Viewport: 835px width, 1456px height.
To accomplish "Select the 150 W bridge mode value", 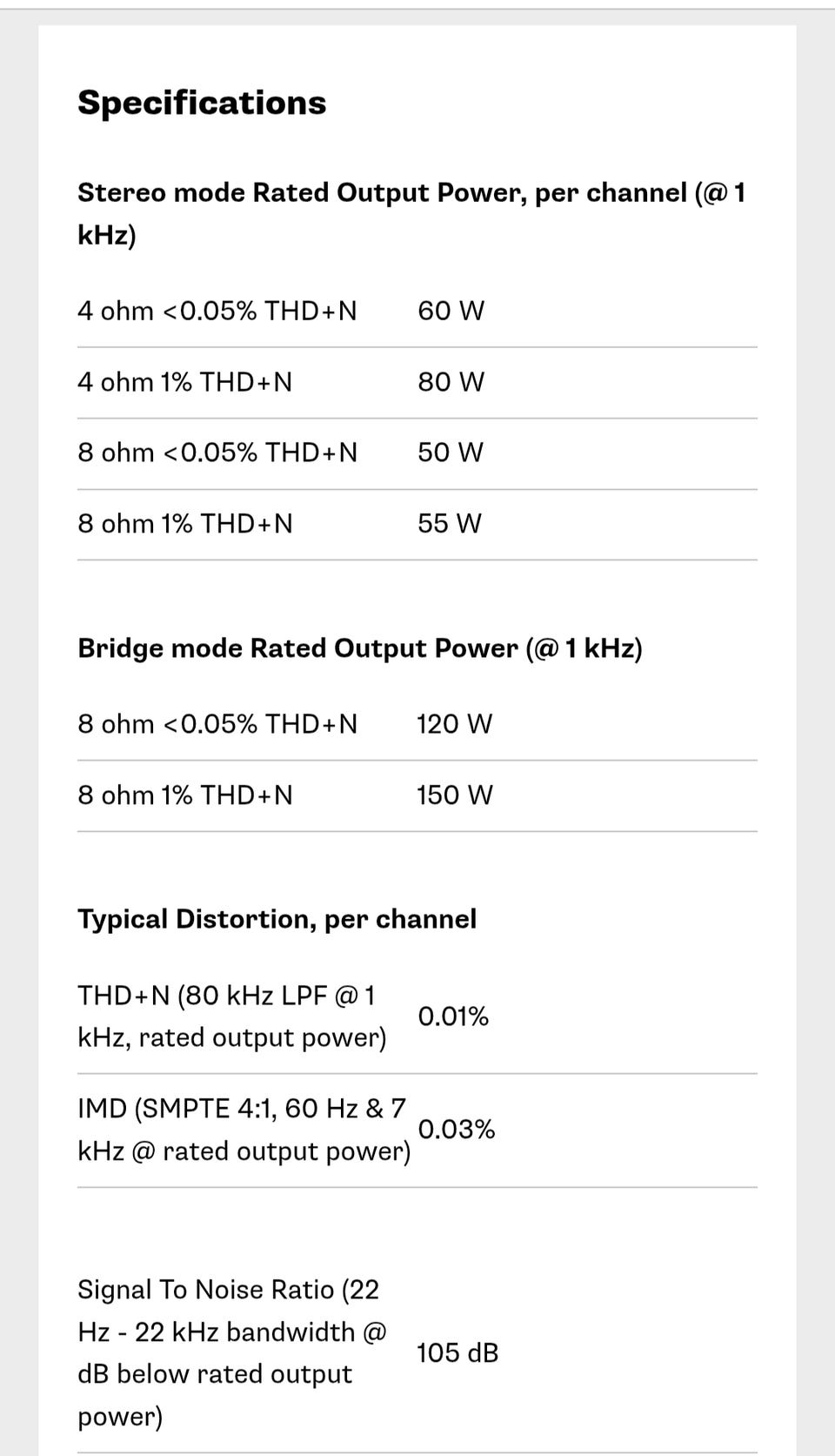I will (x=454, y=795).
